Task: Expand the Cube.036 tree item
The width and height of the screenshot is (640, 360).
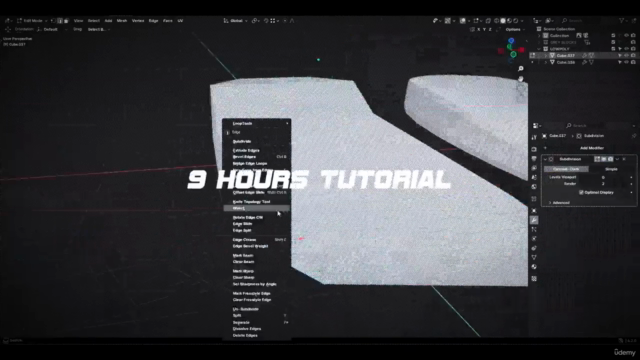Action: [546, 62]
